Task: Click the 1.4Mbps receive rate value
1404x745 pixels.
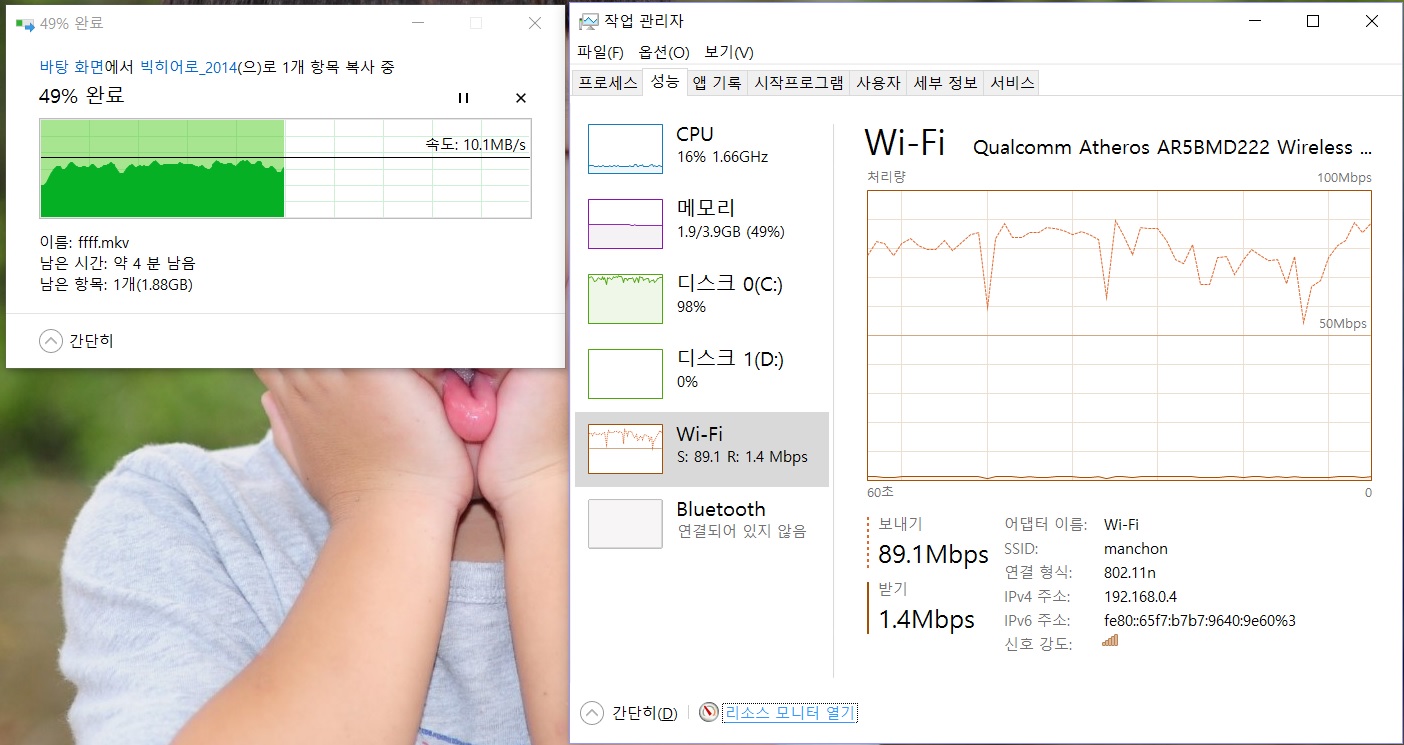Action: pos(926,620)
